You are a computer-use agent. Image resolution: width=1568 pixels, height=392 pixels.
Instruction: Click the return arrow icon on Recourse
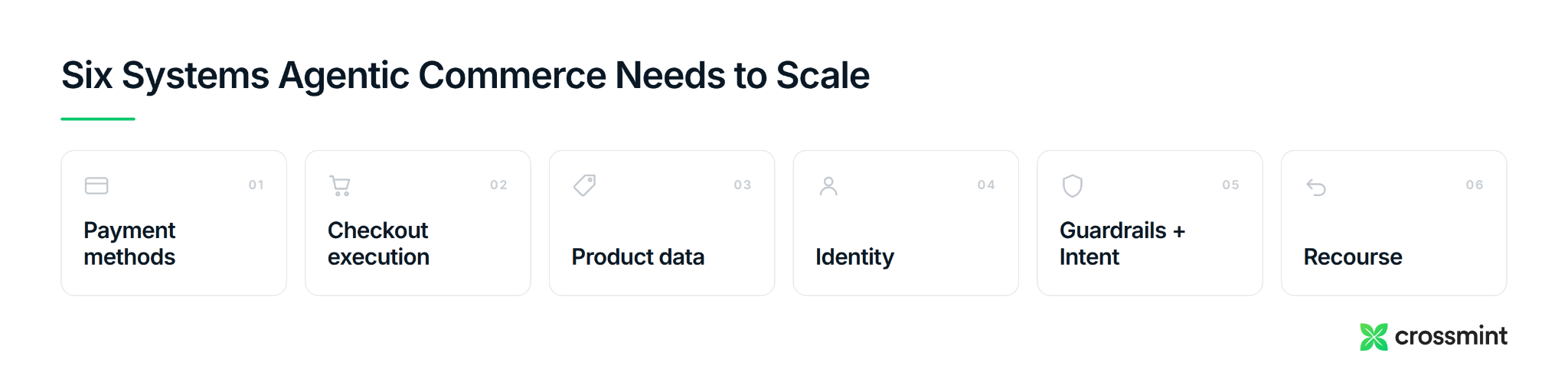click(1316, 187)
